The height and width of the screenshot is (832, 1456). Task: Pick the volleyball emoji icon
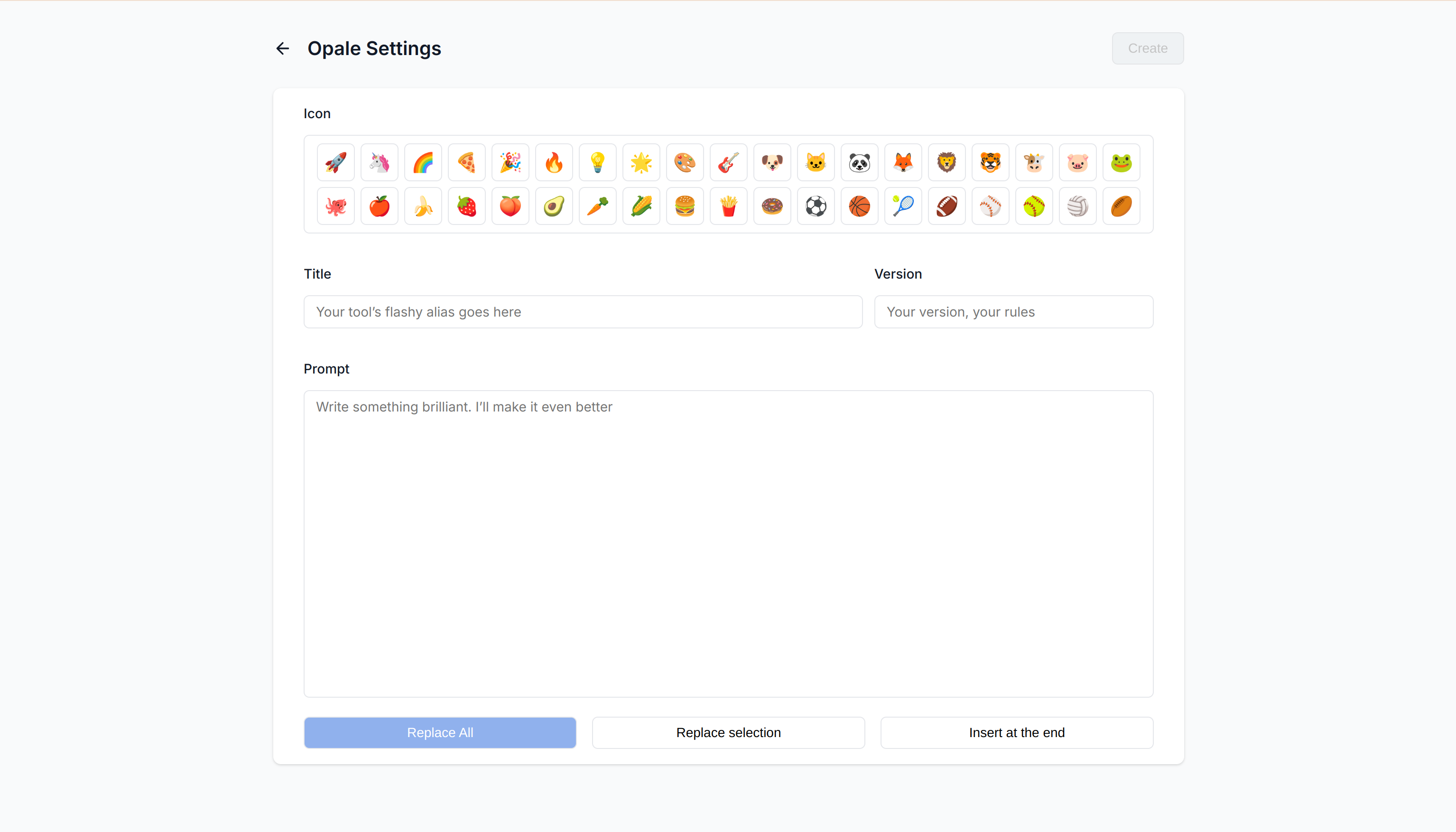[1077, 206]
